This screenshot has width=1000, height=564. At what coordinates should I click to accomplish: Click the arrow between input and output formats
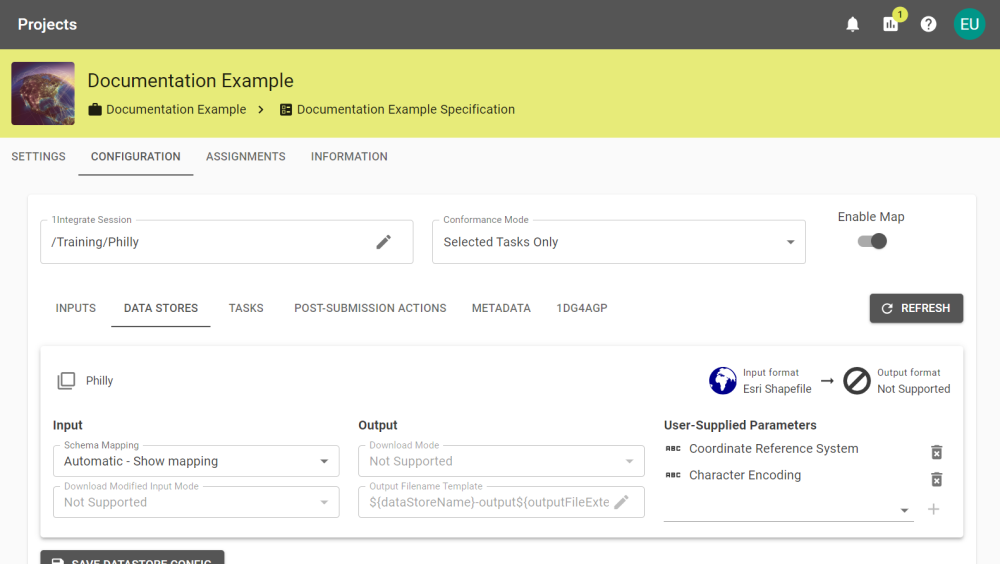[x=827, y=381]
